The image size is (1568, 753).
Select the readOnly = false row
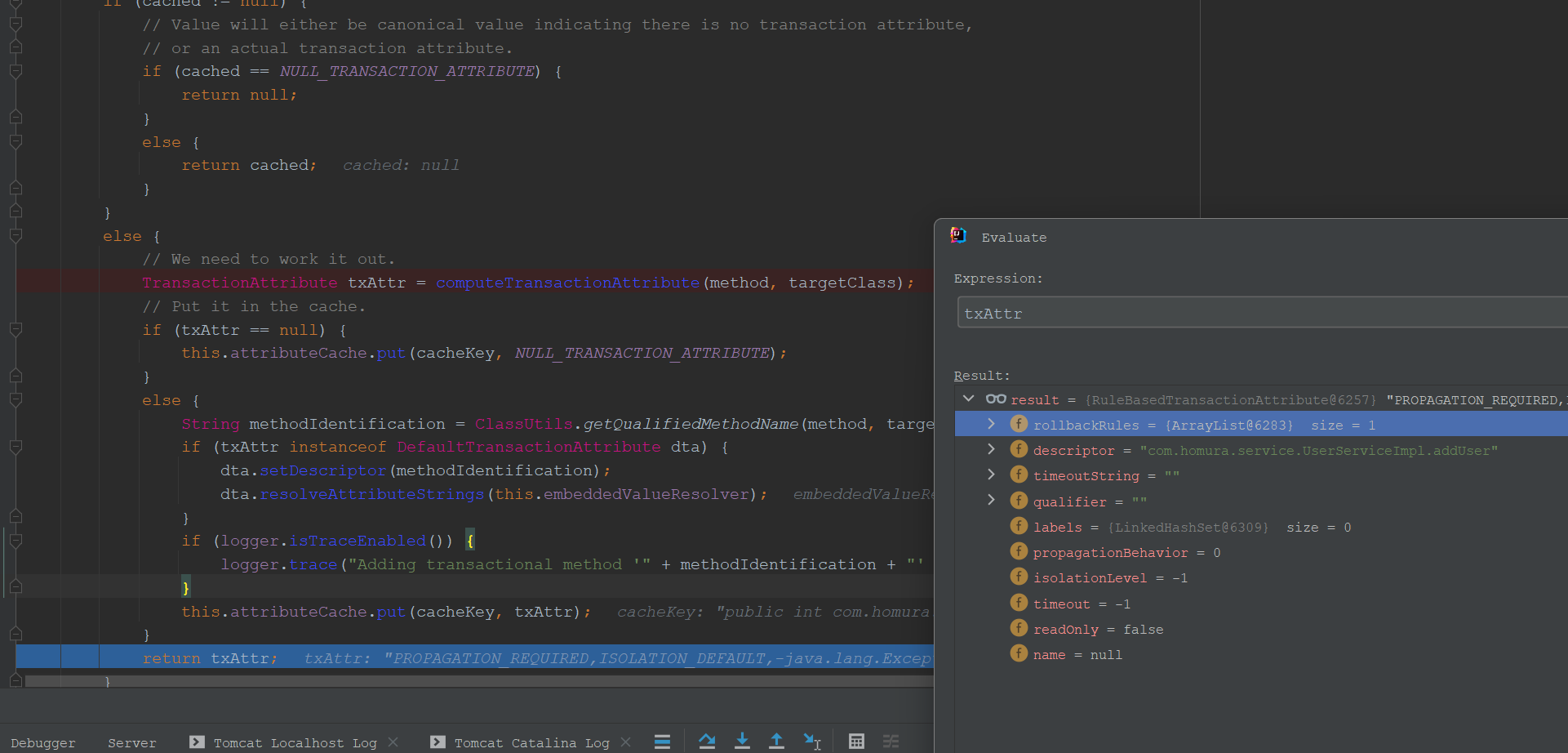pos(1261,629)
